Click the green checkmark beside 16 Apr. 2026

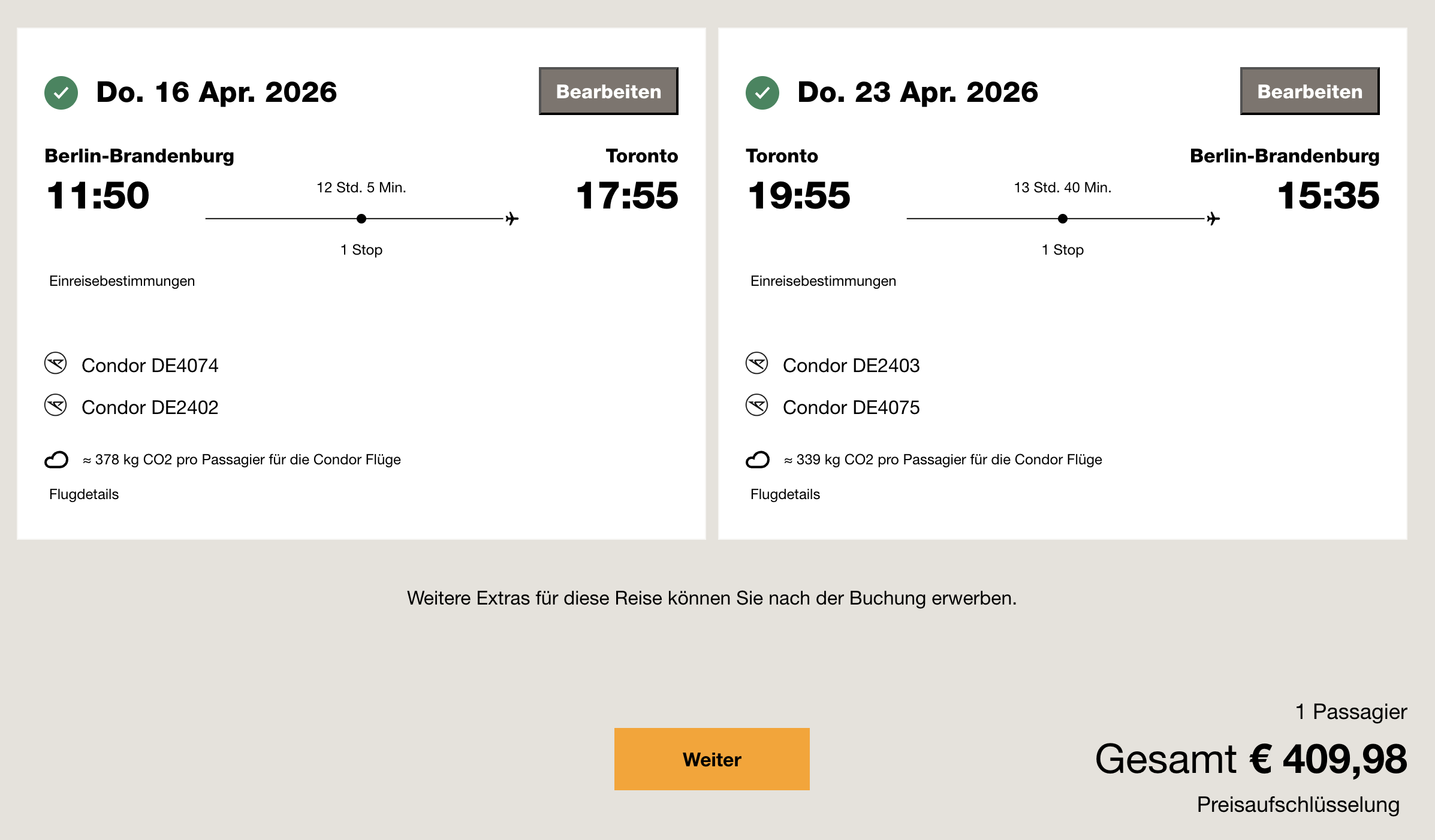(x=61, y=93)
